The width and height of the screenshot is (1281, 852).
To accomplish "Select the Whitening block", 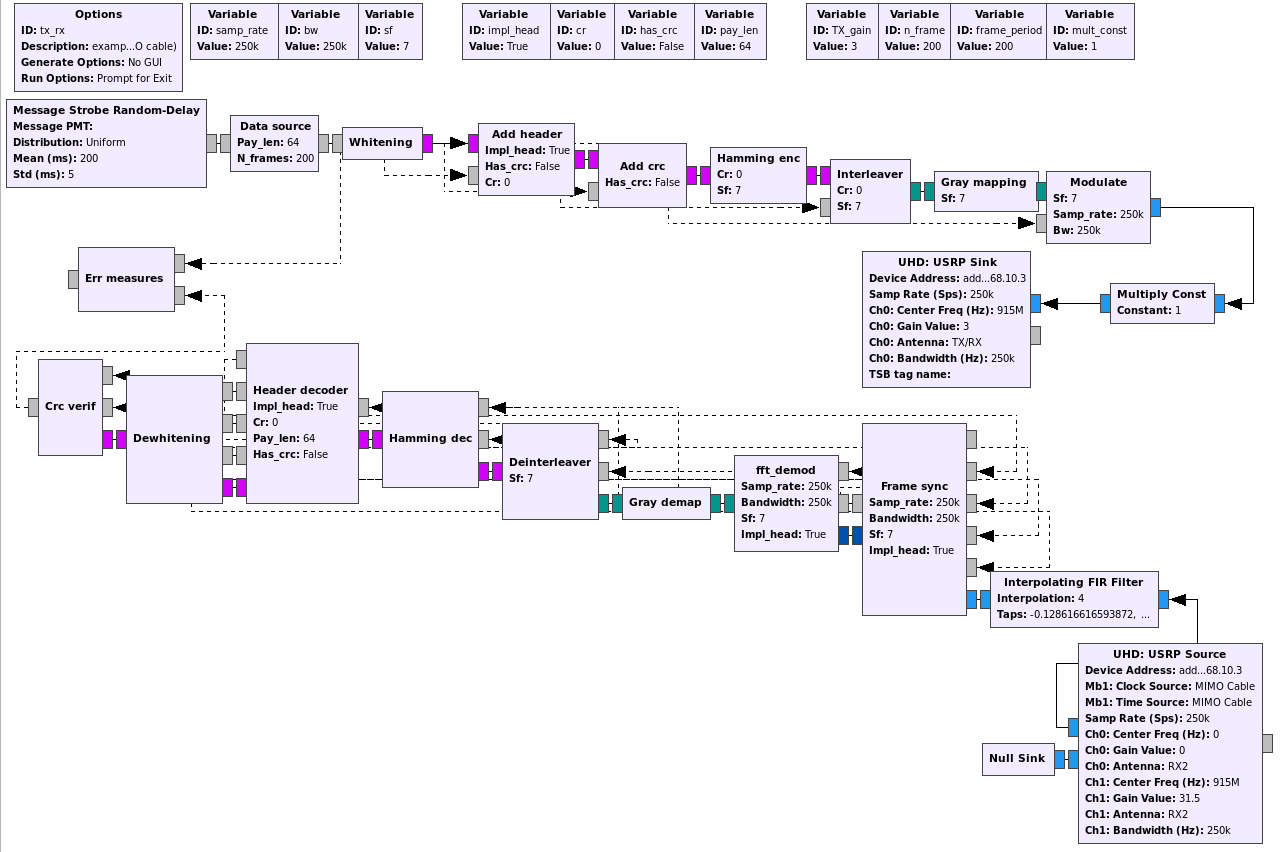I will pyautogui.click(x=381, y=142).
